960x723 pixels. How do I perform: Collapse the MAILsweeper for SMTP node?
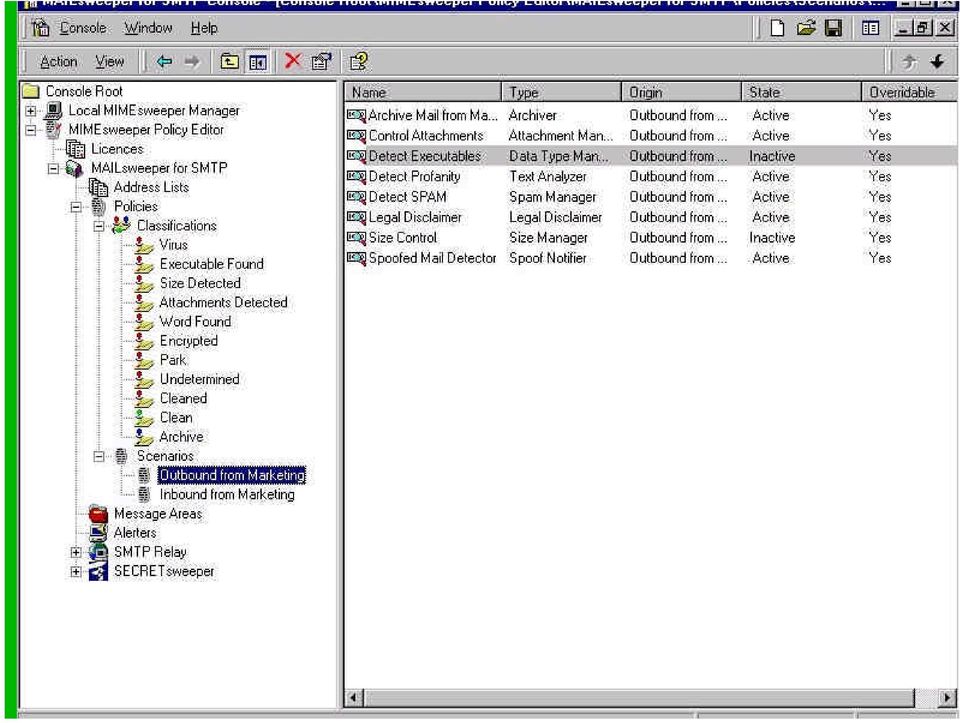point(53,168)
